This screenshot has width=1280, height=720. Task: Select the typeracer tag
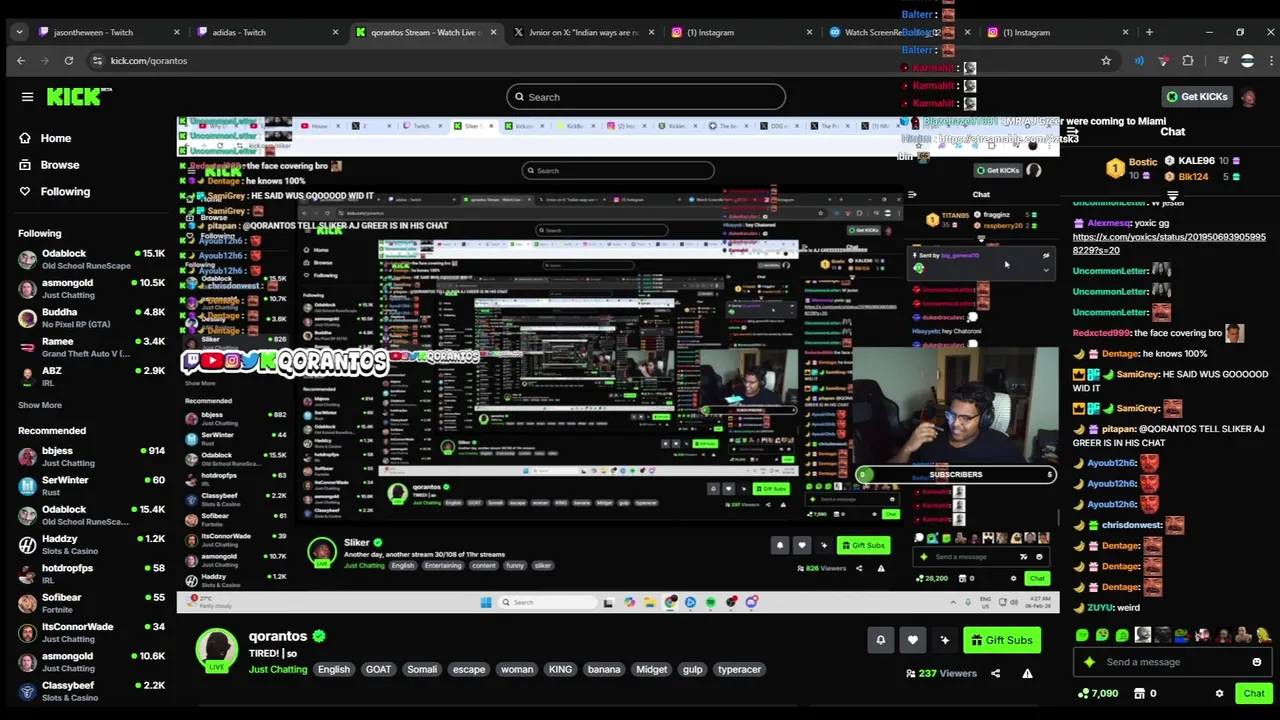(x=739, y=670)
